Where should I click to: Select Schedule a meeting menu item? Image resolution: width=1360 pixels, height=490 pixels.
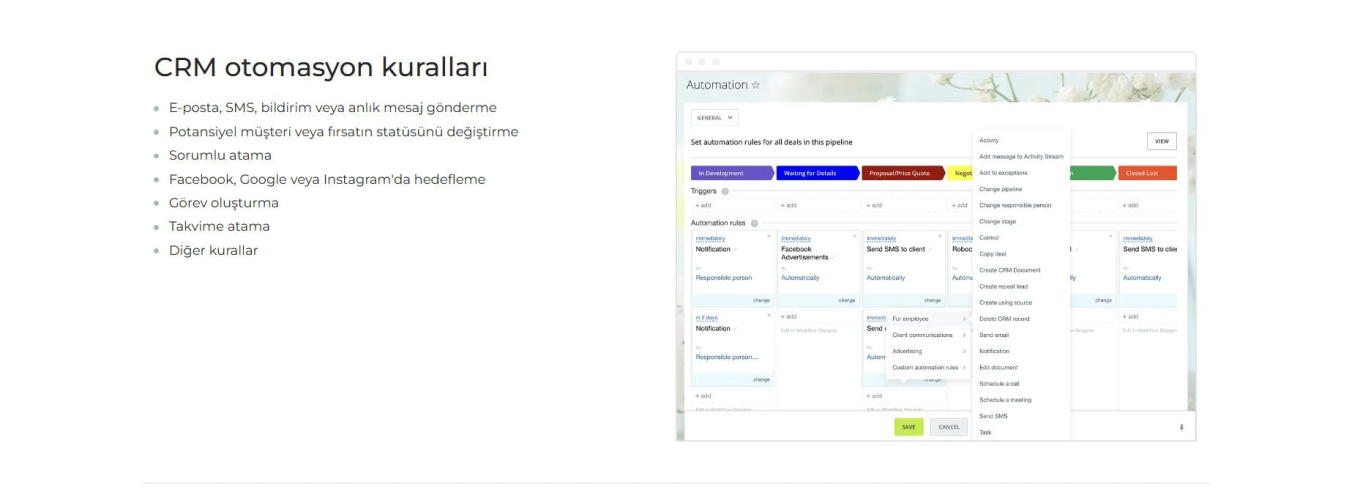pyautogui.click(x=1005, y=400)
